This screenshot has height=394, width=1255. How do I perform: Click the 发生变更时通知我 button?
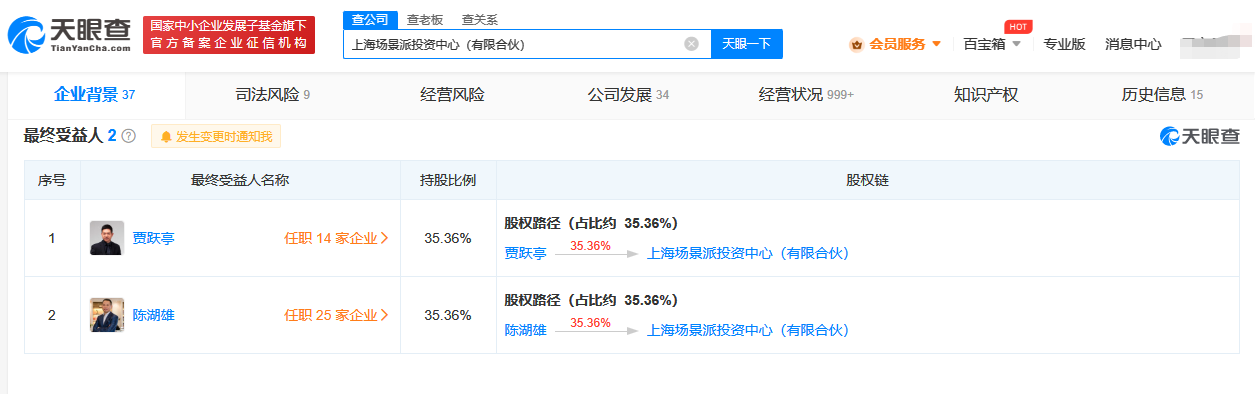(x=217, y=136)
